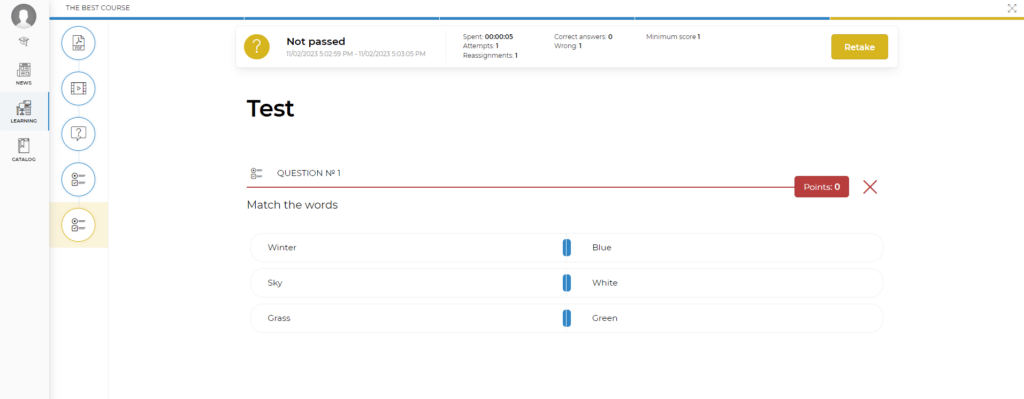Screen dimensions: 1024x399
Task: Open the user profile avatar
Action: 24,16
